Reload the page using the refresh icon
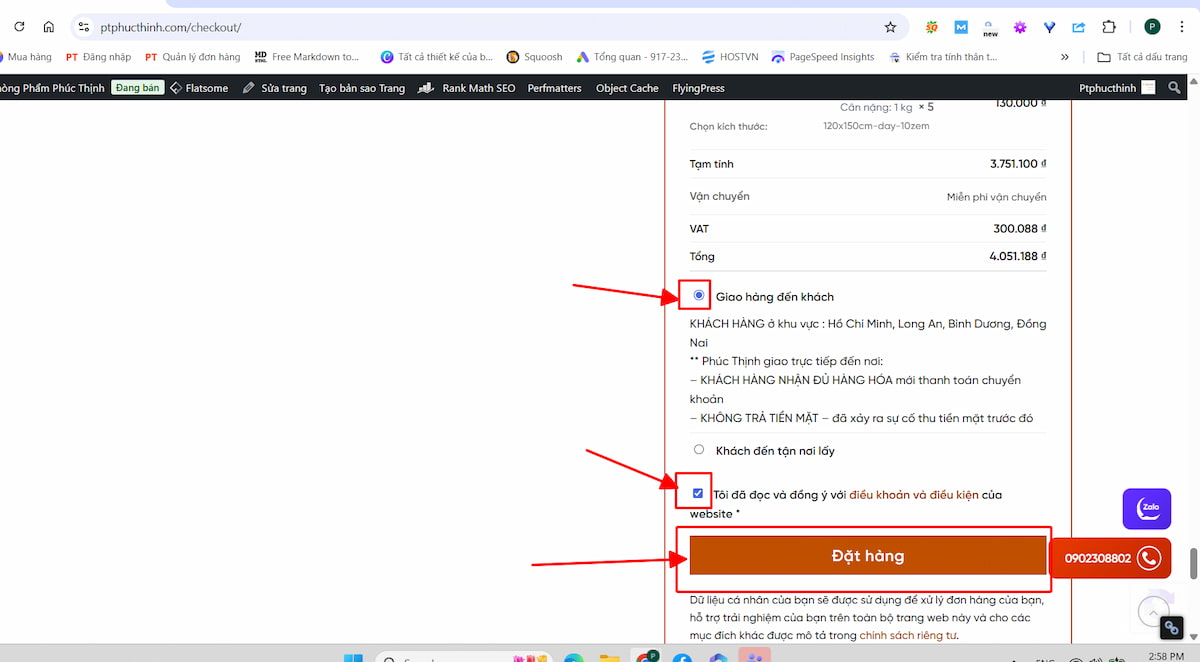This screenshot has height=662, width=1200. (19, 27)
